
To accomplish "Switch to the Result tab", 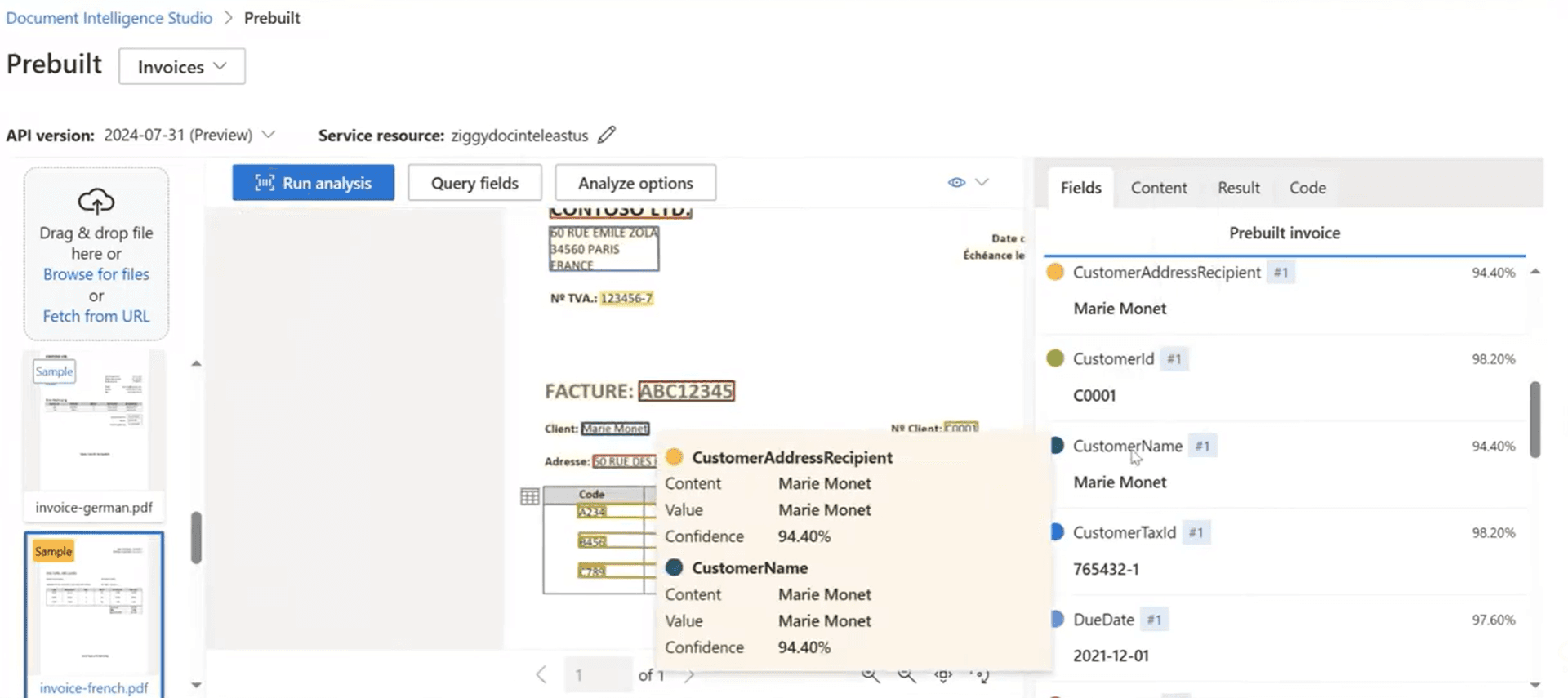I will point(1238,188).
